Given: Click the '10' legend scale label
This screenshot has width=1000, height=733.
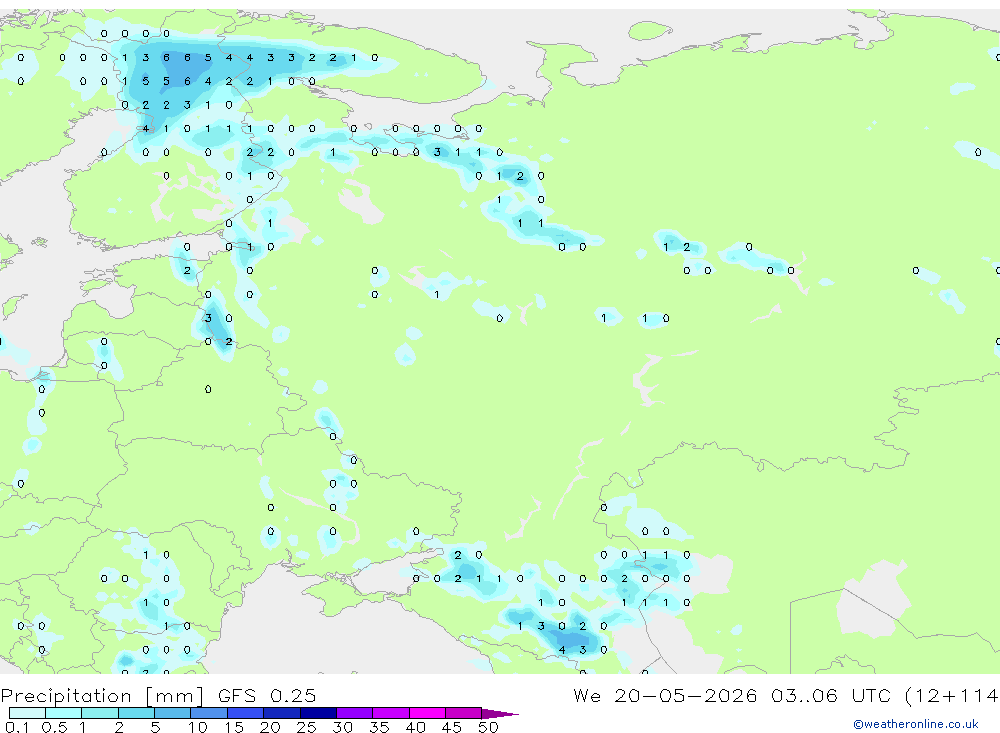Looking at the screenshot, I should 198,727.
